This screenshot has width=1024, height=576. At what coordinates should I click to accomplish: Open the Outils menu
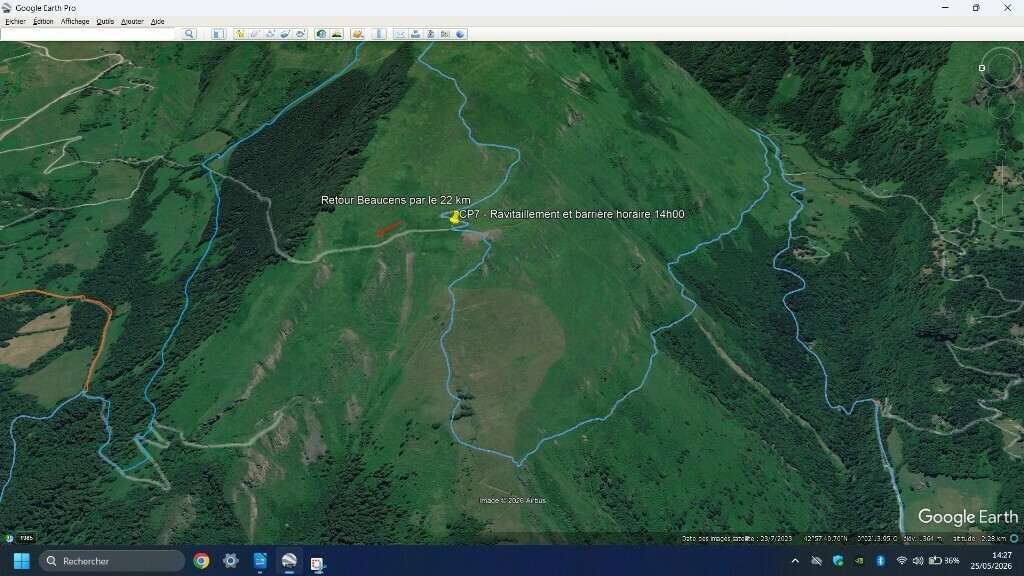click(105, 22)
